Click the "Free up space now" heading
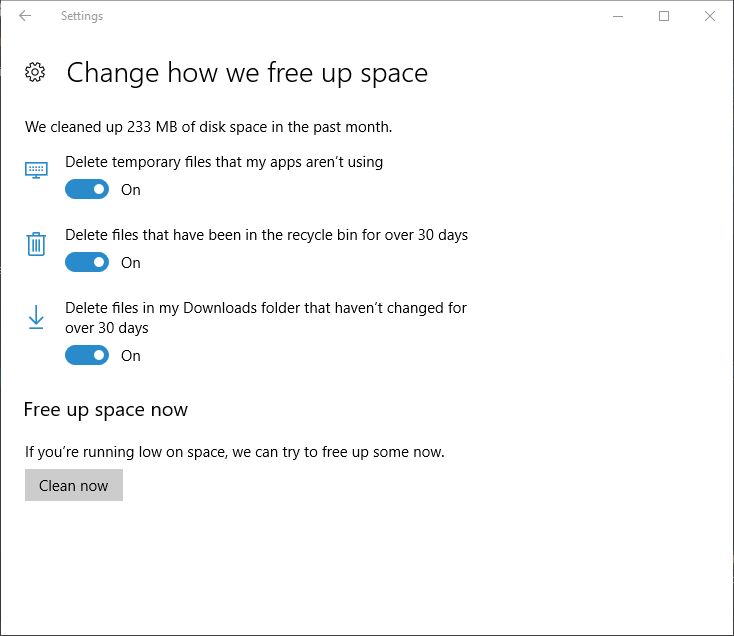734x636 pixels. pos(106,410)
